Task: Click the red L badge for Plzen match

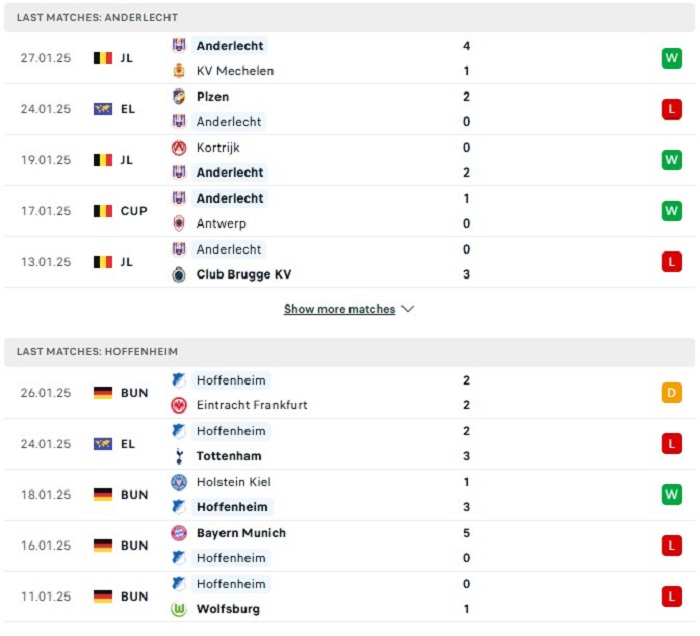Action: pyautogui.click(x=671, y=109)
